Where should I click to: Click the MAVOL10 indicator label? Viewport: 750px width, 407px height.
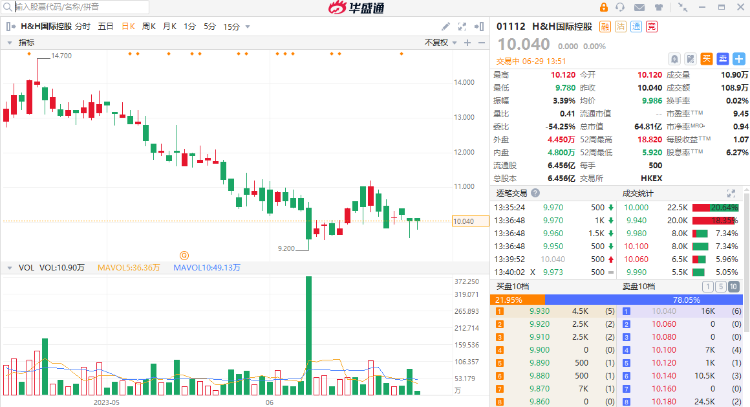tap(207, 268)
